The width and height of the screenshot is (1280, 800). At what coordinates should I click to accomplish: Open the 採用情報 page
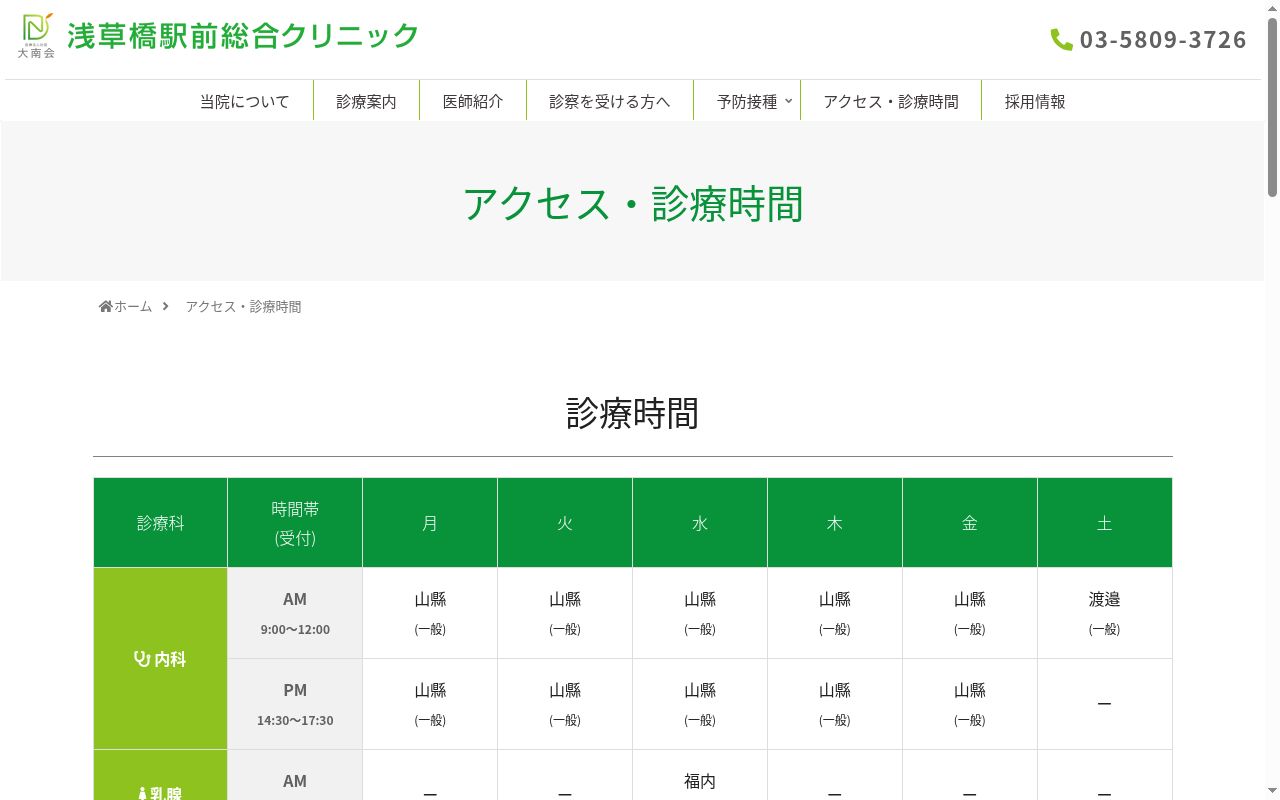coord(1035,101)
